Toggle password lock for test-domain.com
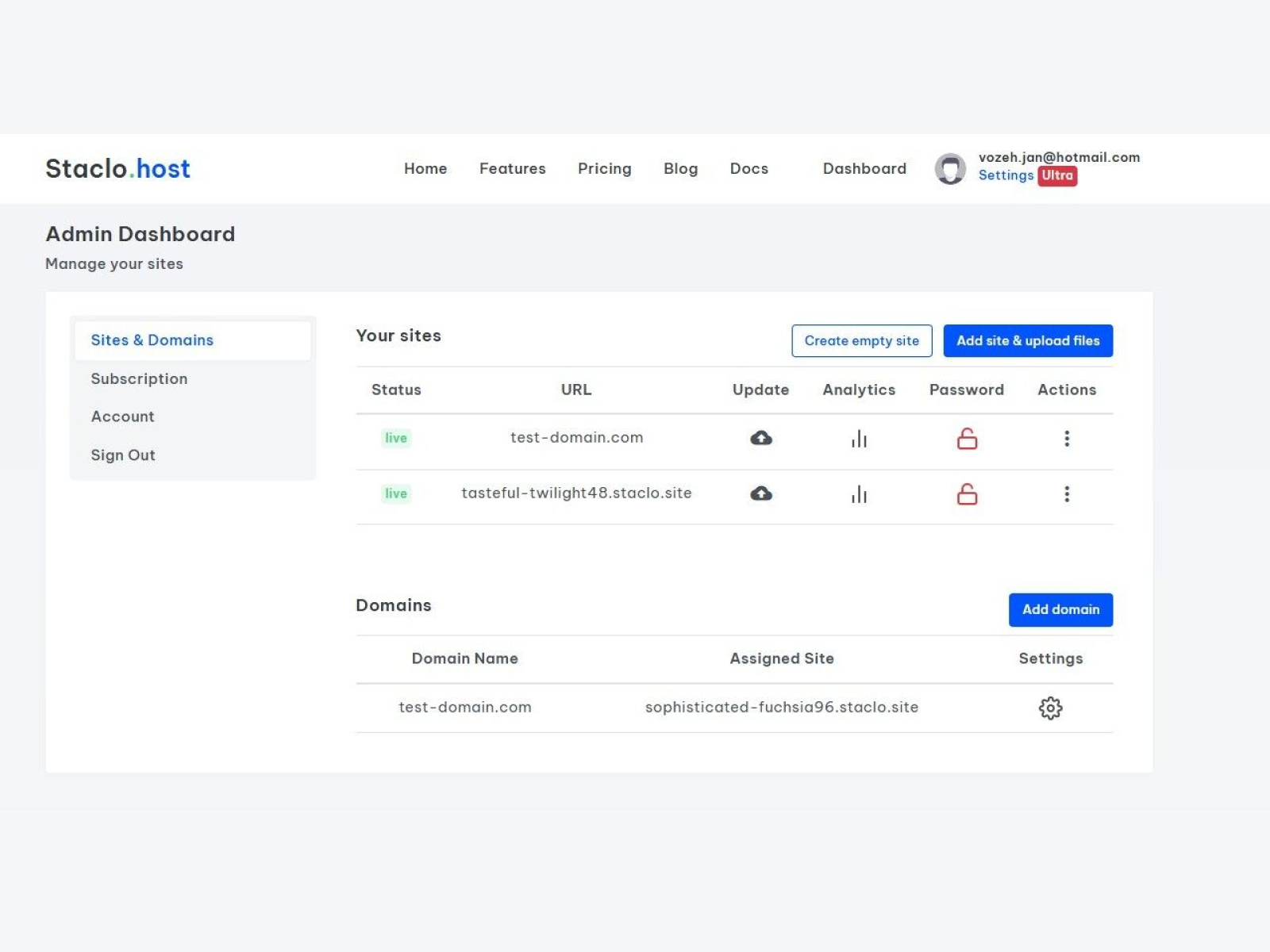 coord(967,438)
